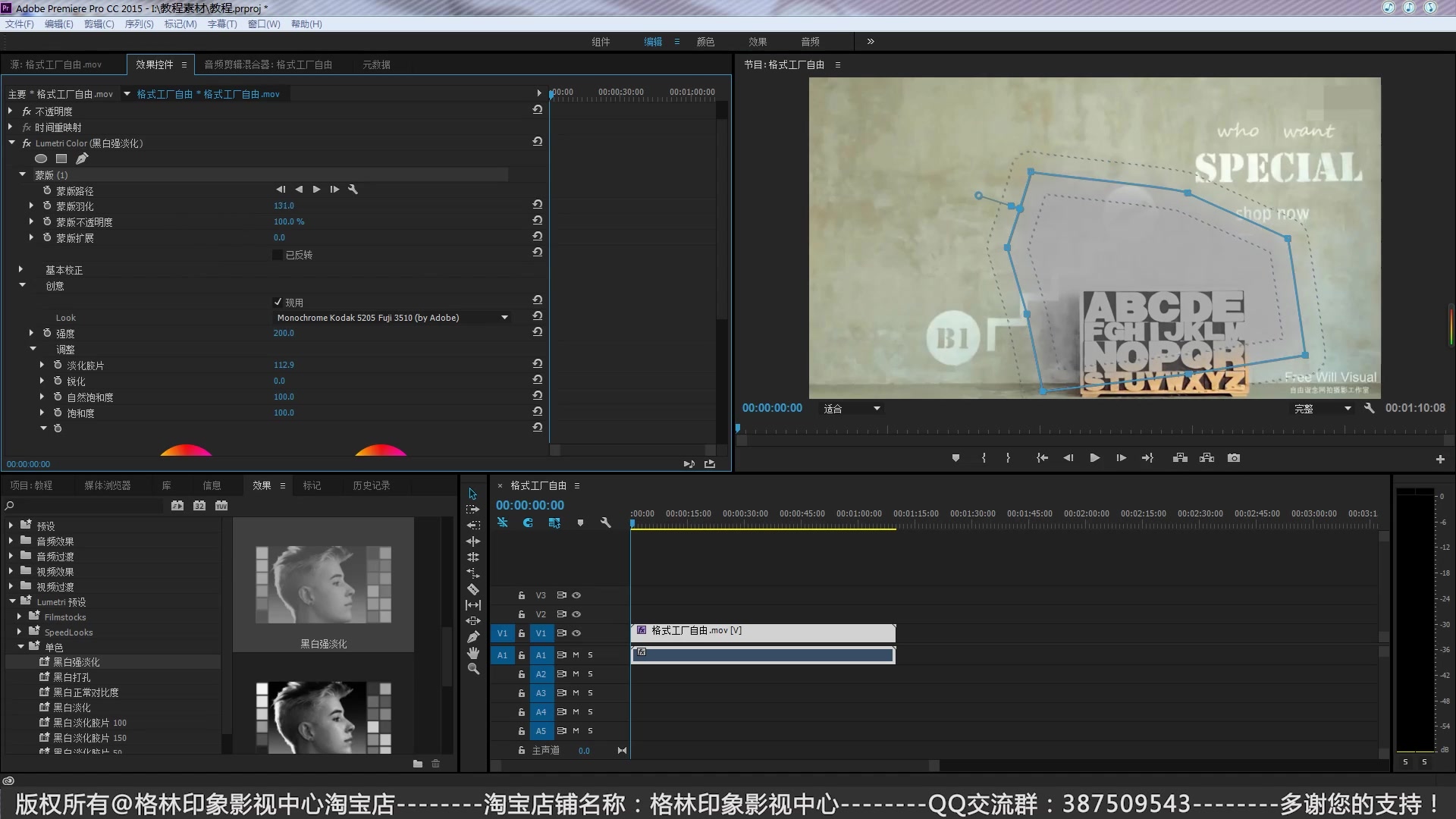1456x819 pixels.
Task: Create new custom bin in Effects panel
Action: click(417, 764)
